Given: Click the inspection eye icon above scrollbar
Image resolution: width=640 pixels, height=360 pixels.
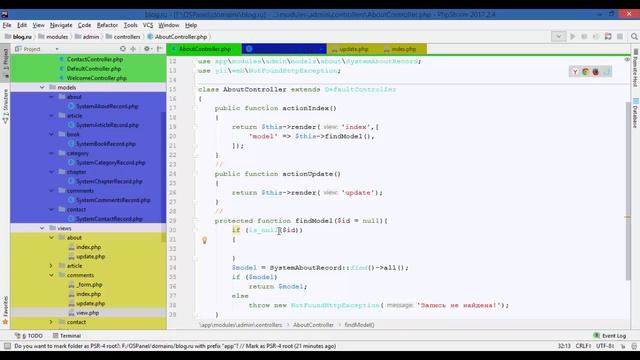Looking at the screenshot, I should point(627,60).
